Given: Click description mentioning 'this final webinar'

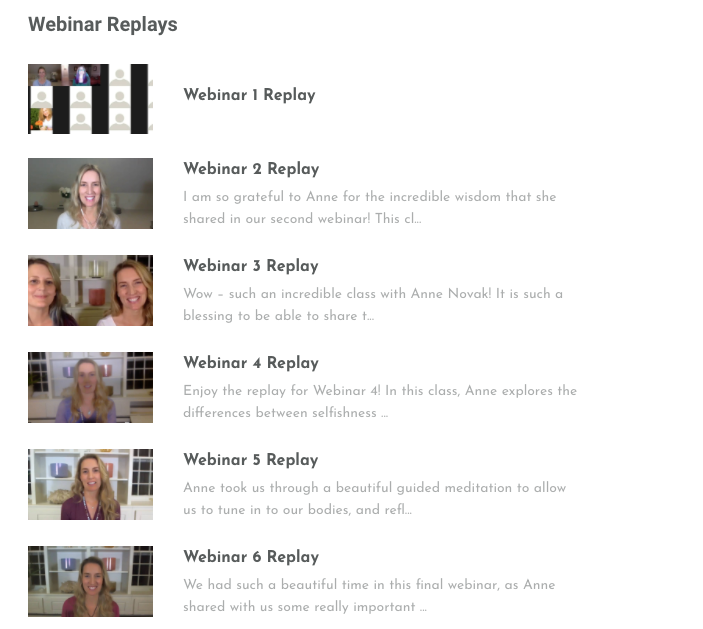Looking at the screenshot, I should click(369, 595).
